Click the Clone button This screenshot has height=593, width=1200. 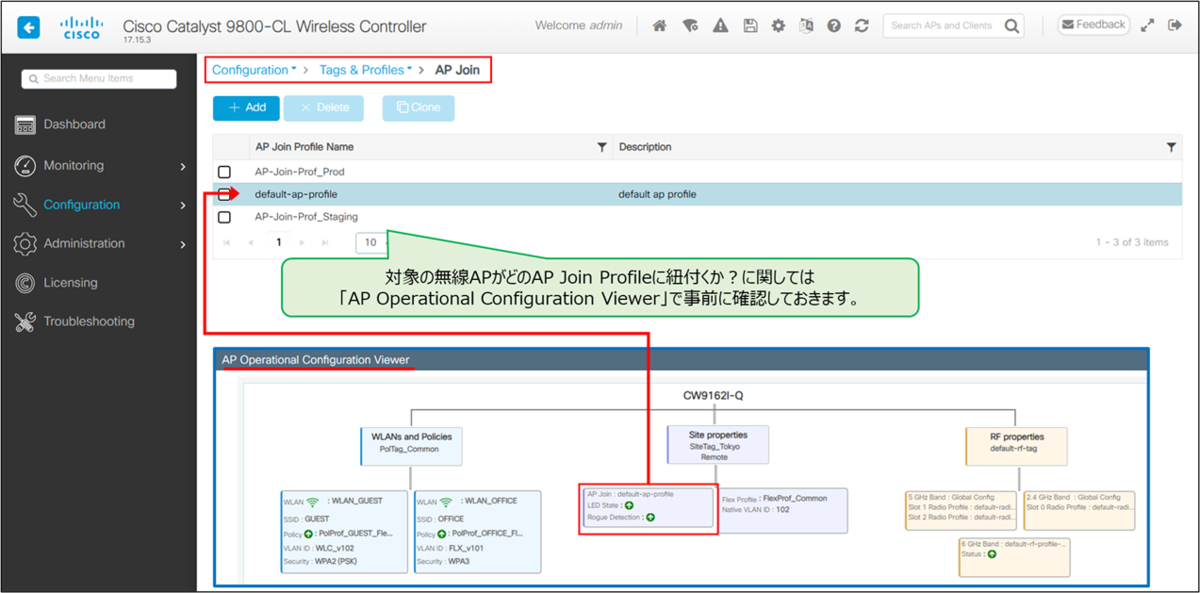click(x=418, y=108)
